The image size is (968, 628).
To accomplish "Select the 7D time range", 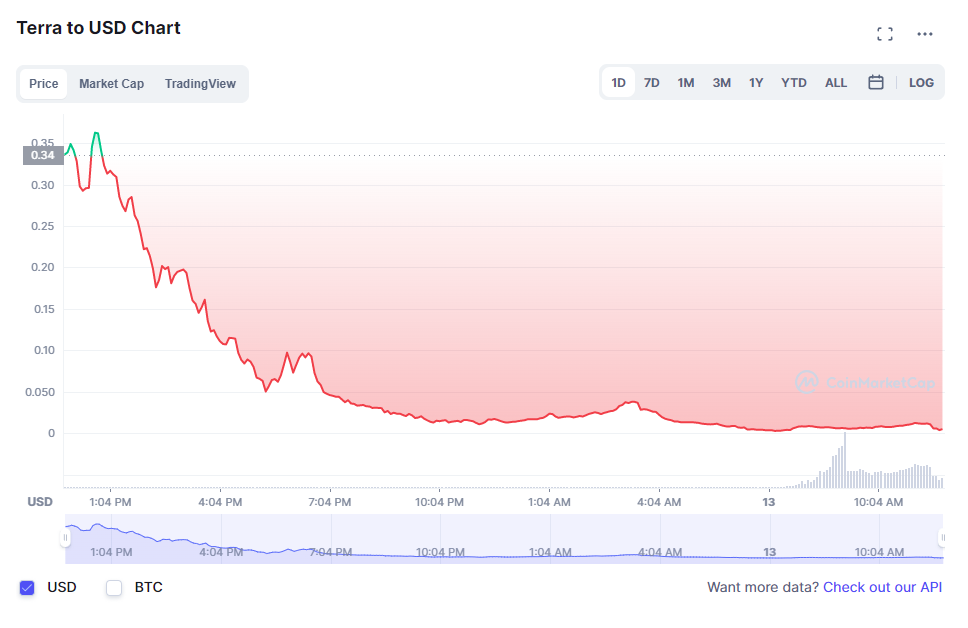I will point(651,83).
